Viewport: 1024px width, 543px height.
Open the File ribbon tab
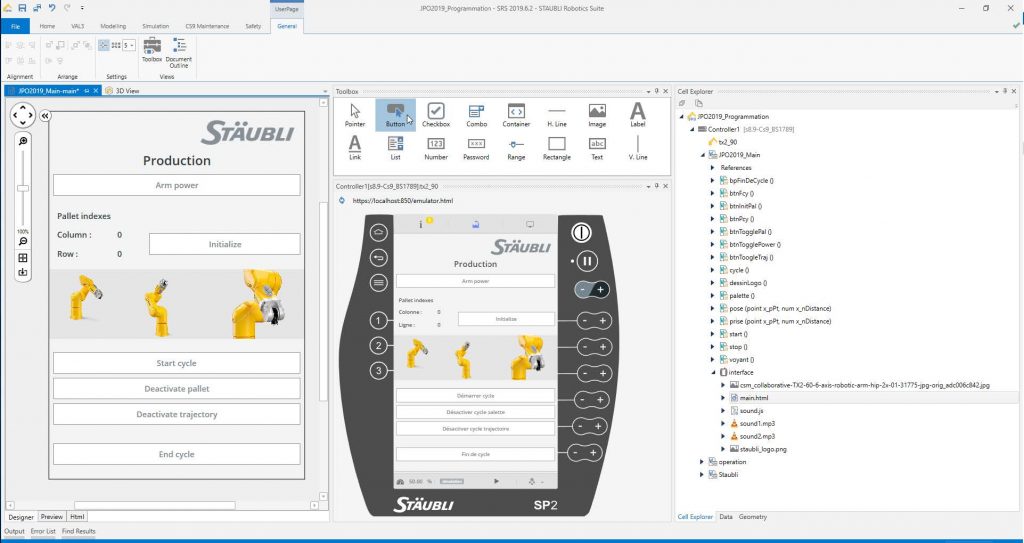[x=15, y=26]
